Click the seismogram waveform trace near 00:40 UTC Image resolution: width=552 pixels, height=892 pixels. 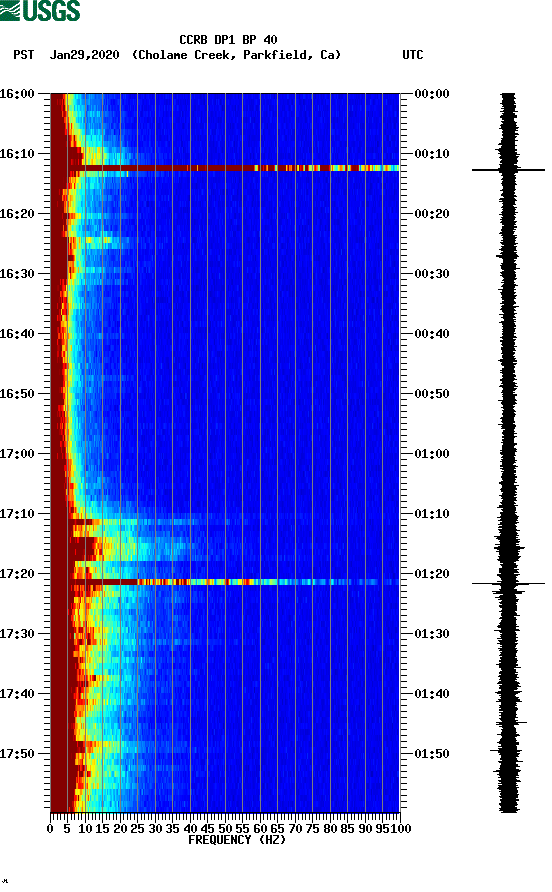point(508,334)
